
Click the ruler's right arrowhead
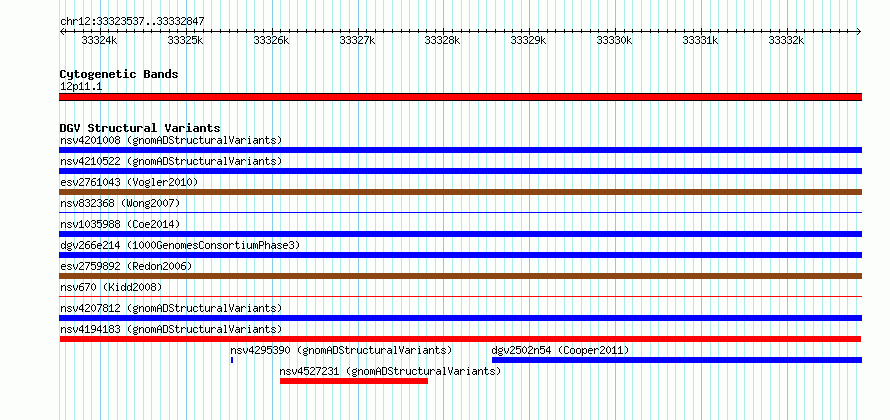pyautogui.click(x=859, y=32)
